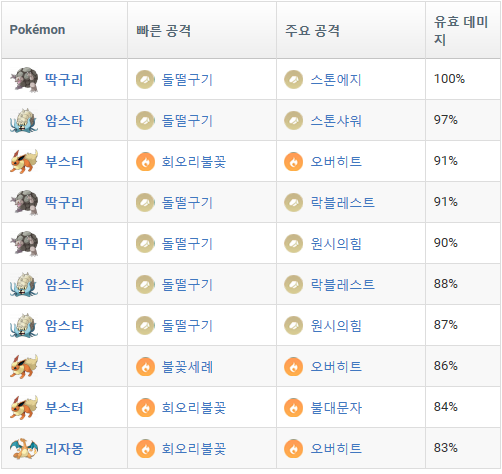Open the 불대문자 move link
Screen dimensions: 502x474
point(336,408)
